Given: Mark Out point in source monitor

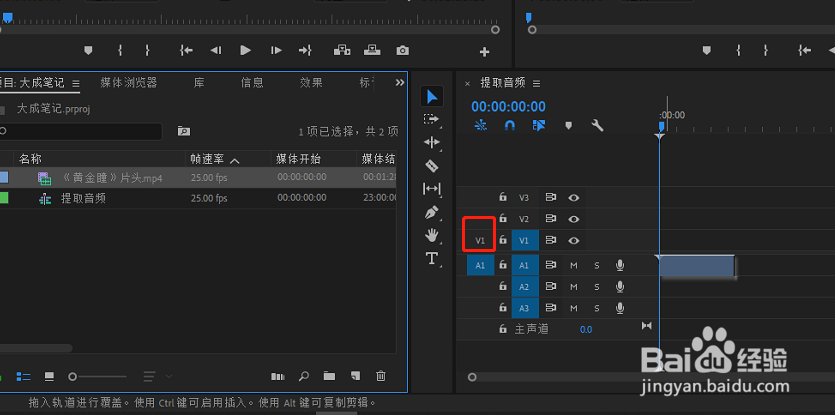Looking at the screenshot, I should (x=147, y=51).
